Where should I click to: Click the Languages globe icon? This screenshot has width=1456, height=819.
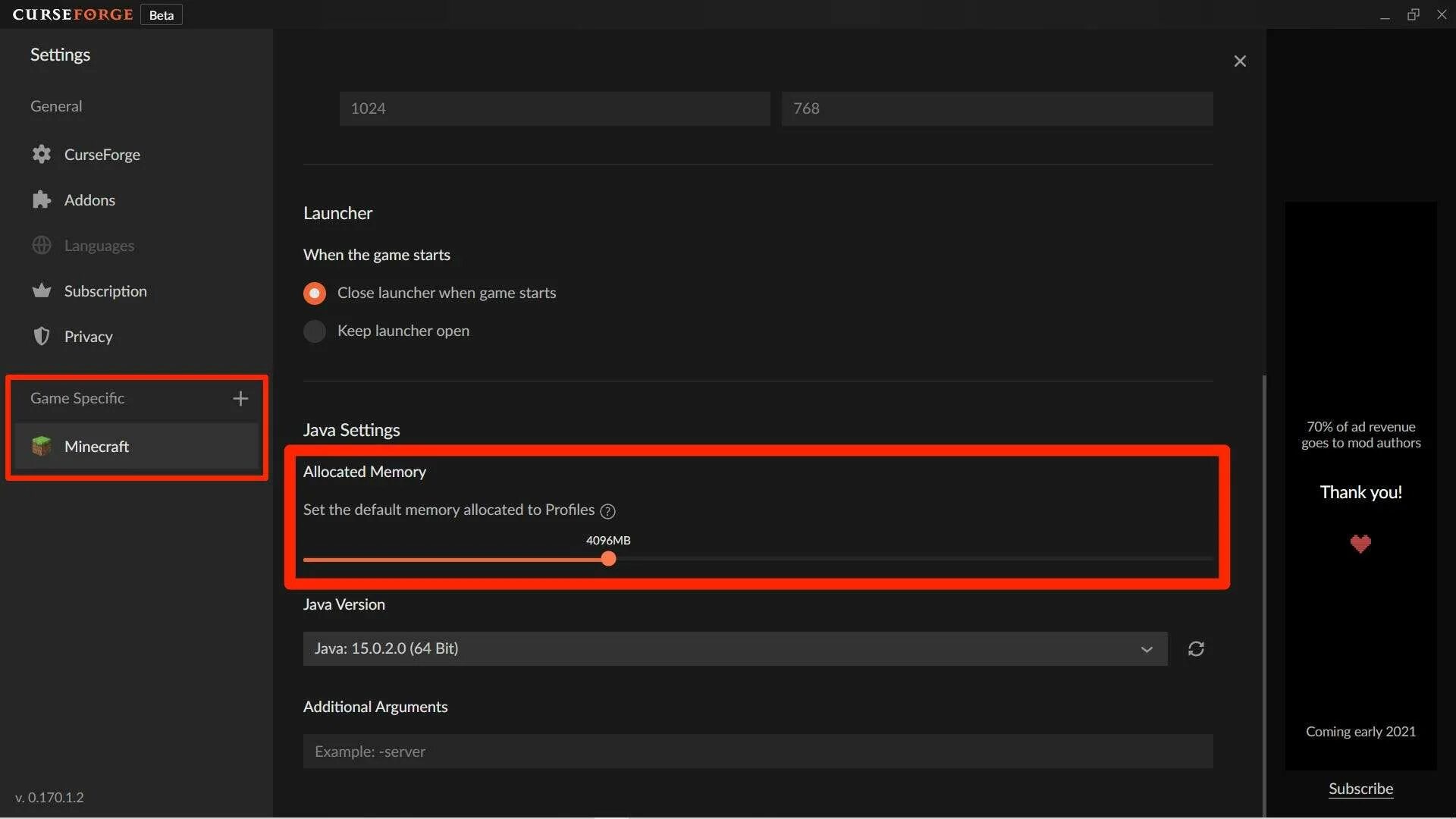point(42,246)
